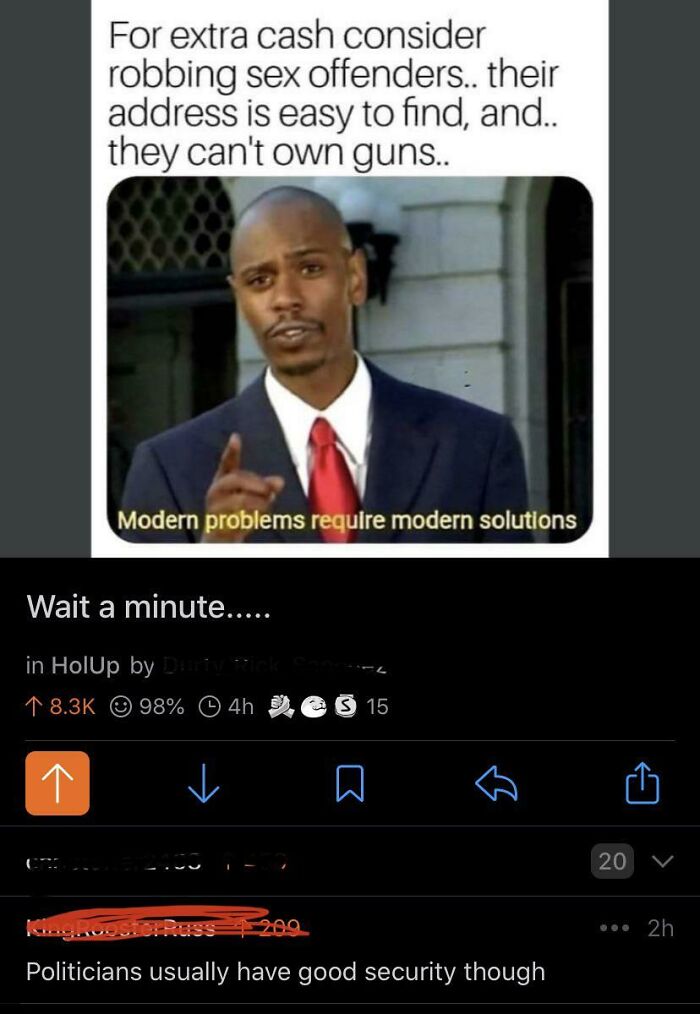Open the meme image full screen
This screenshot has height=1014, width=700.
(350, 278)
